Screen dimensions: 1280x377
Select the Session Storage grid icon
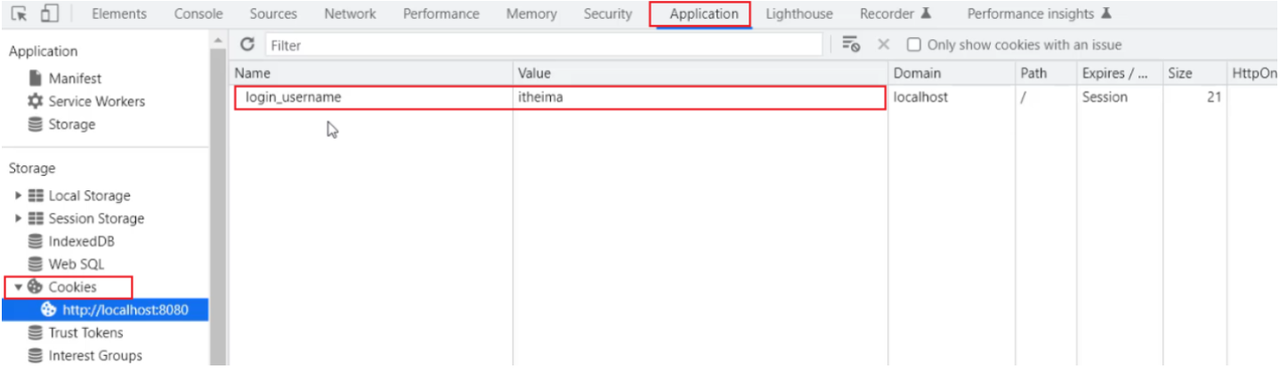[x=36, y=219]
